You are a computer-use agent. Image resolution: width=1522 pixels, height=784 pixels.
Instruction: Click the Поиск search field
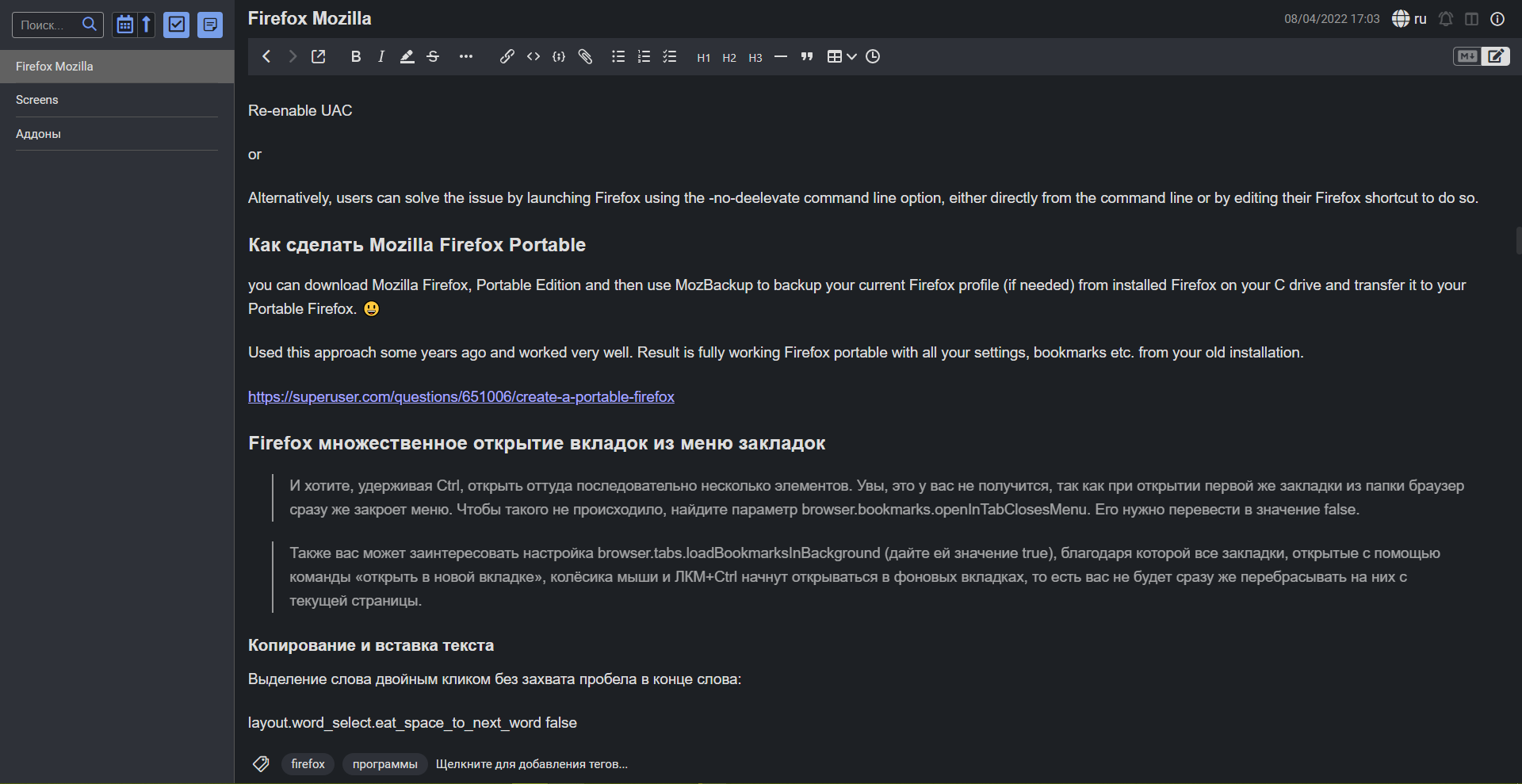48,25
